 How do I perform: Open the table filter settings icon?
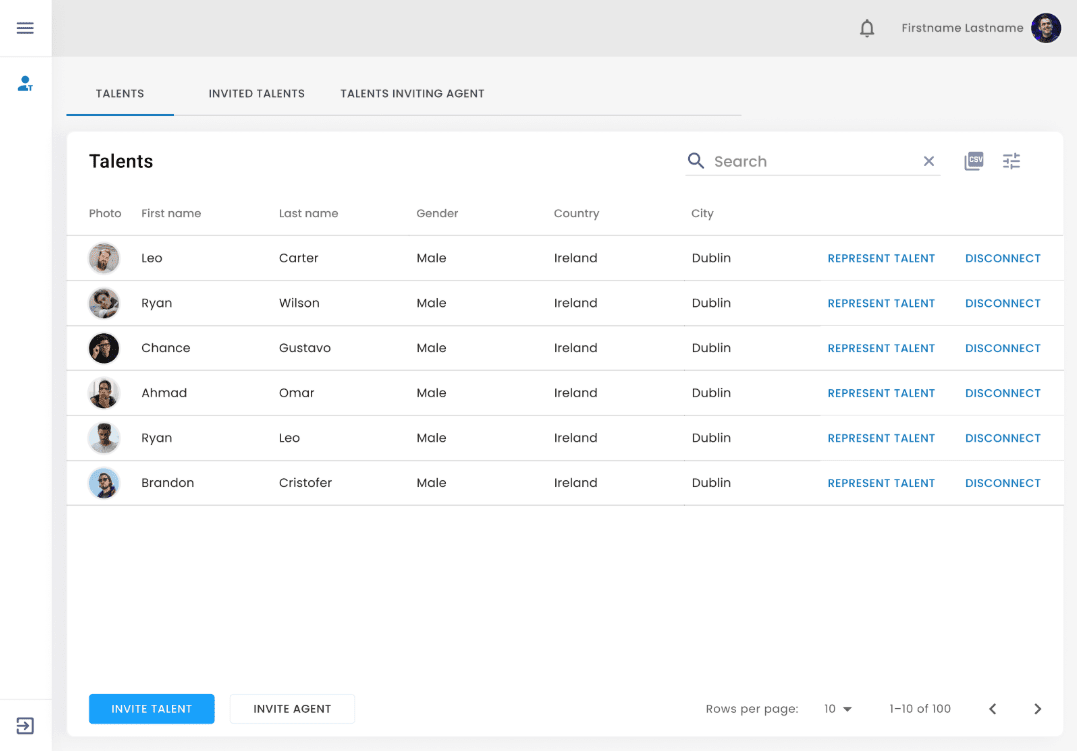1011,161
